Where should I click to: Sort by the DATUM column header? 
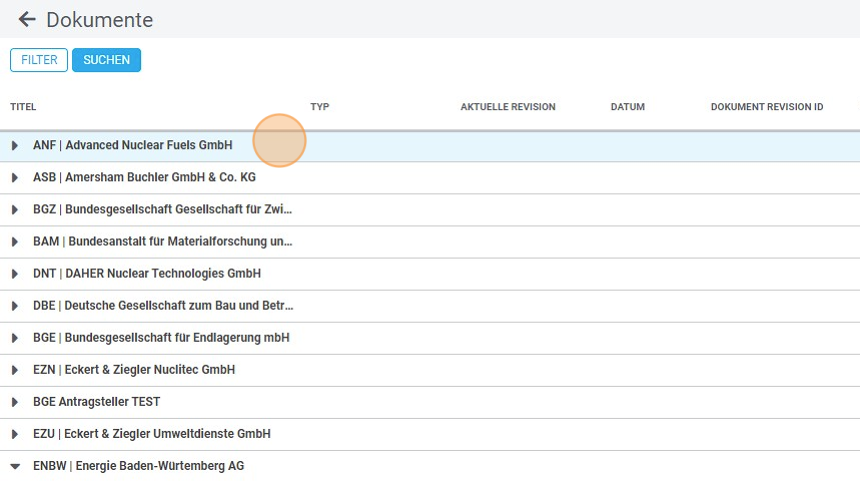627,106
